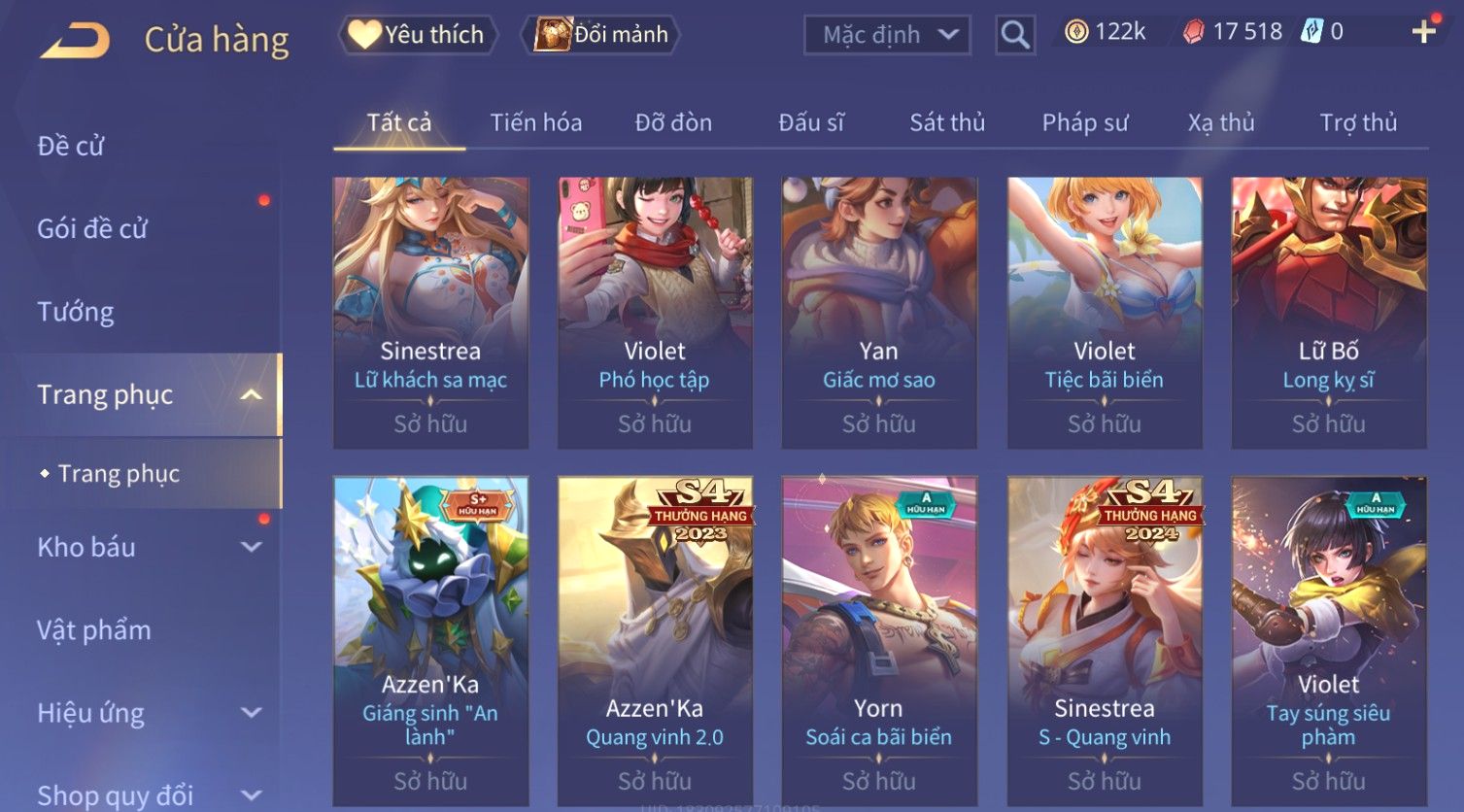This screenshot has height=812, width=1464.
Task: Tap the gold coin balance icon
Action: 1076,32
